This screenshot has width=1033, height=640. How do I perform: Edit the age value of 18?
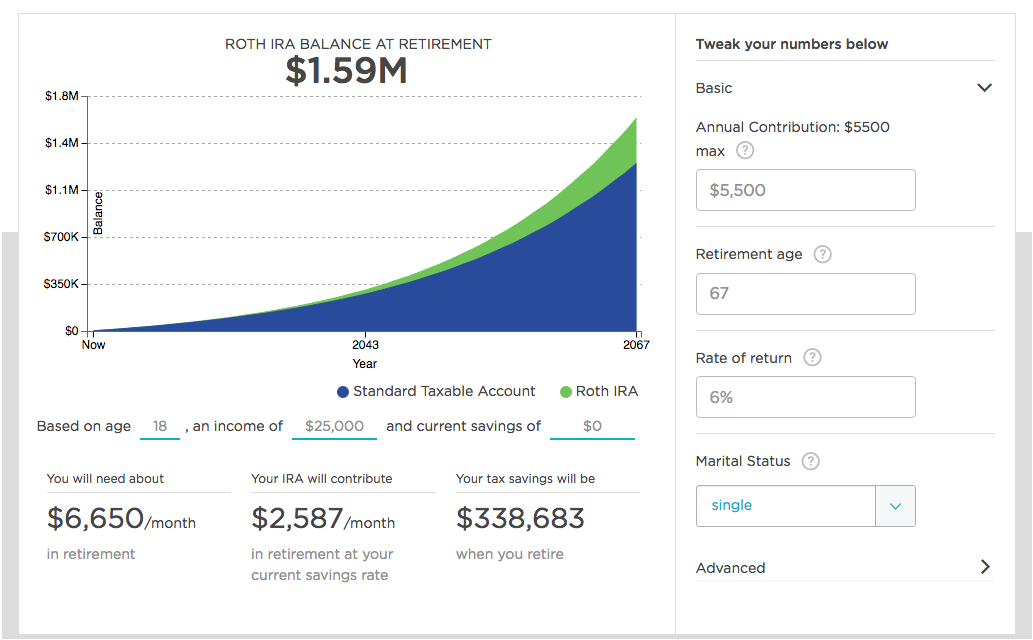[160, 426]
